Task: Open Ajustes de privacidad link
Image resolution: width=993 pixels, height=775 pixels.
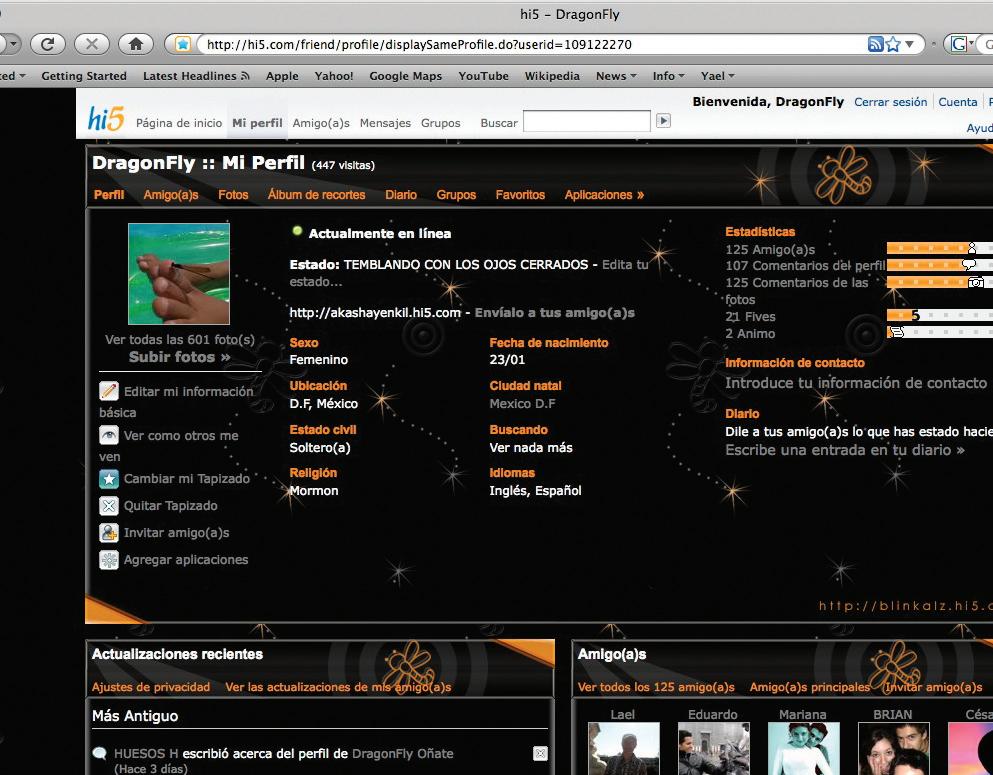Action: 151,687
